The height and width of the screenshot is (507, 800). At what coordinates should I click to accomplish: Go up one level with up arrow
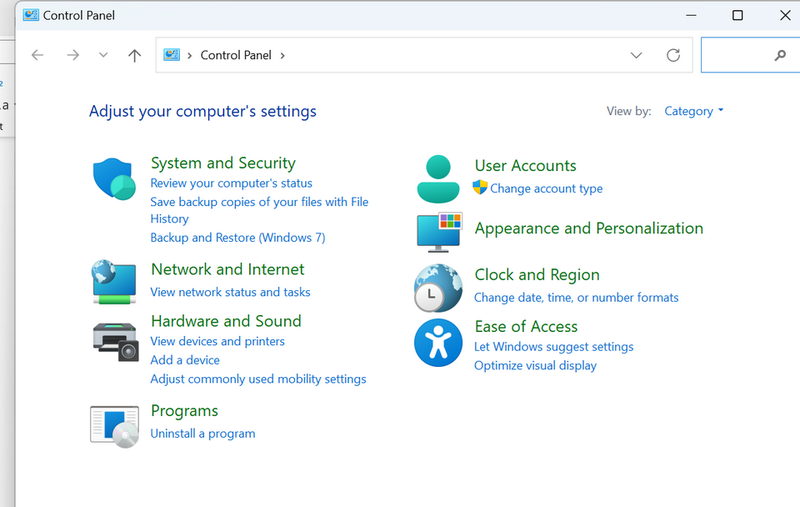click(134, 55)
